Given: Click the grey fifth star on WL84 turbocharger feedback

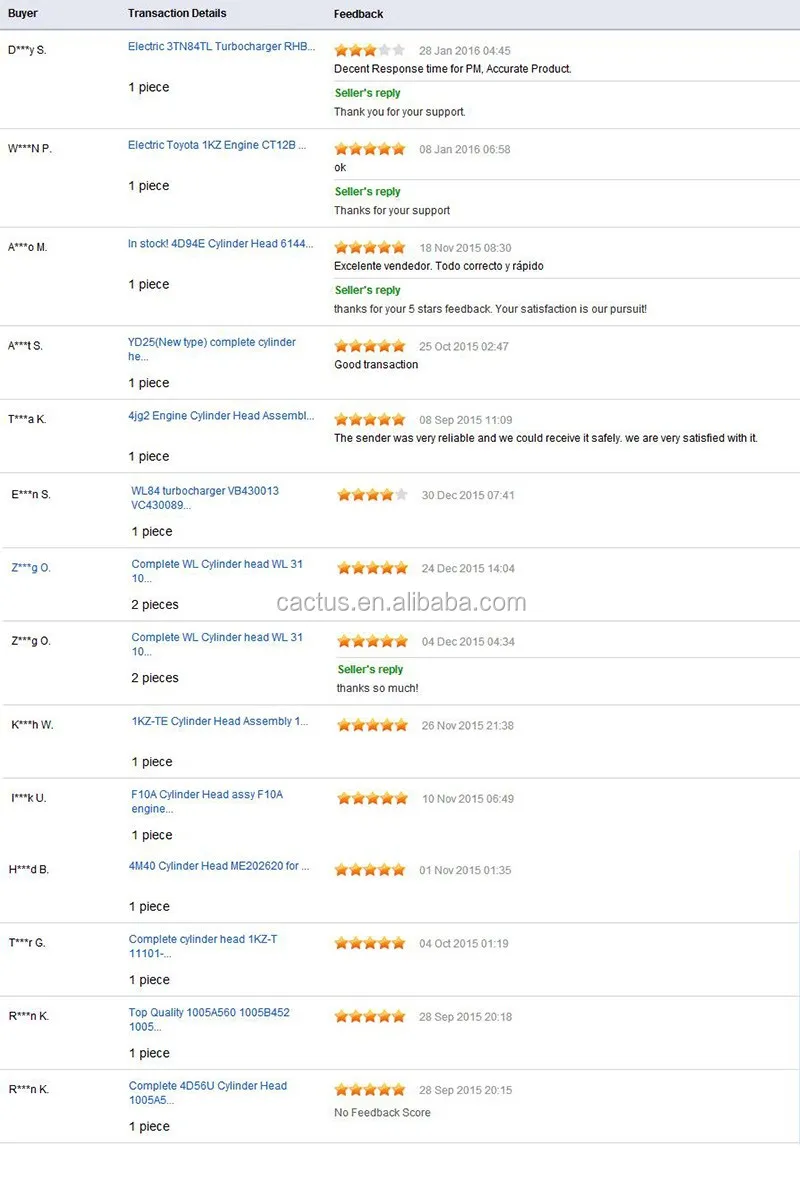Looking at the screenshot, I should (400, 494).
